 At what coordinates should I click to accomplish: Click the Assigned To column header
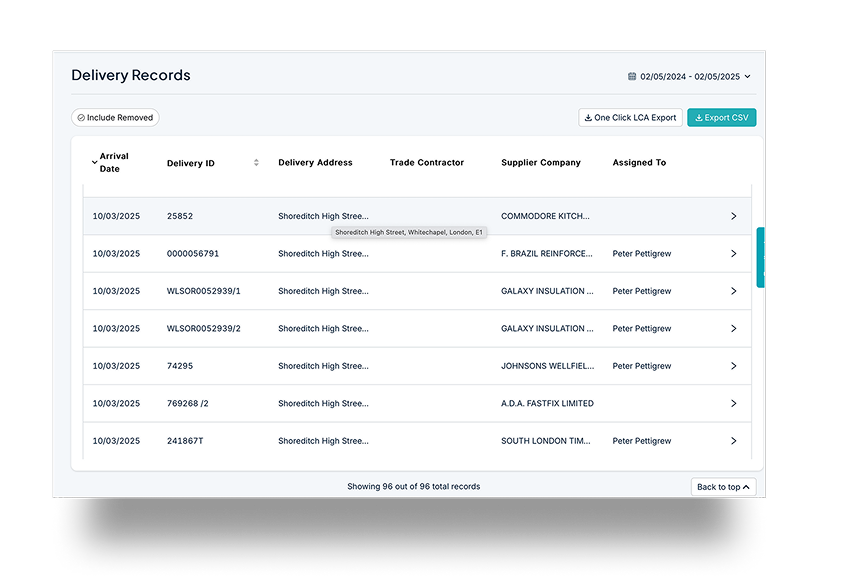(x=639, y=162)
